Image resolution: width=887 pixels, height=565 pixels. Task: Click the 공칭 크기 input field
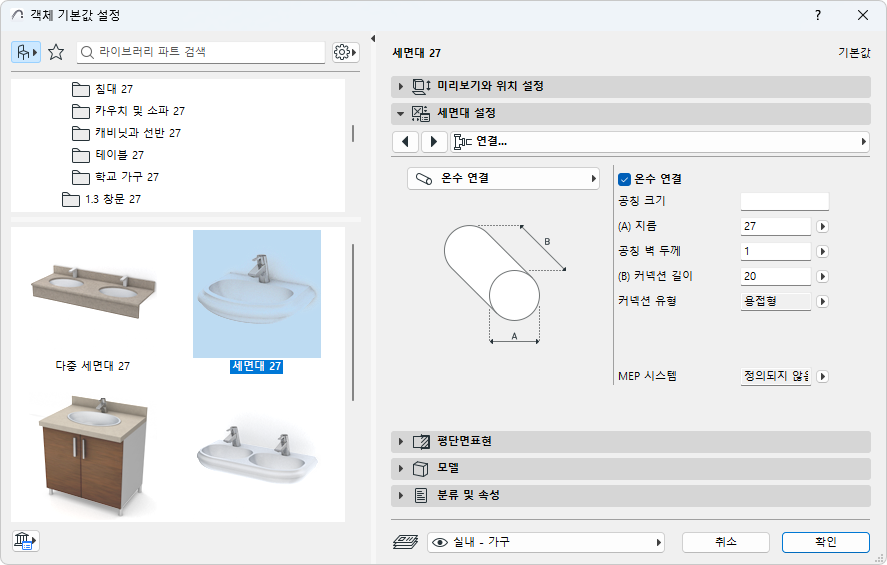[x=785, y=201]
